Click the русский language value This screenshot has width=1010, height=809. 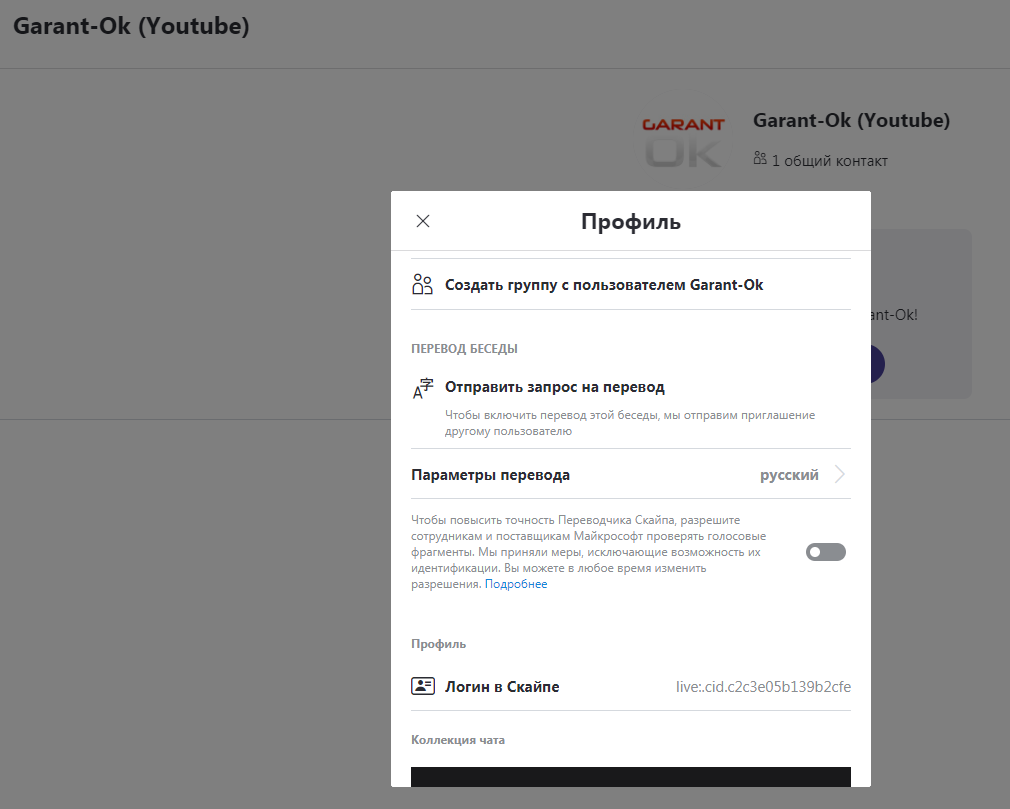tap(789, 475)
